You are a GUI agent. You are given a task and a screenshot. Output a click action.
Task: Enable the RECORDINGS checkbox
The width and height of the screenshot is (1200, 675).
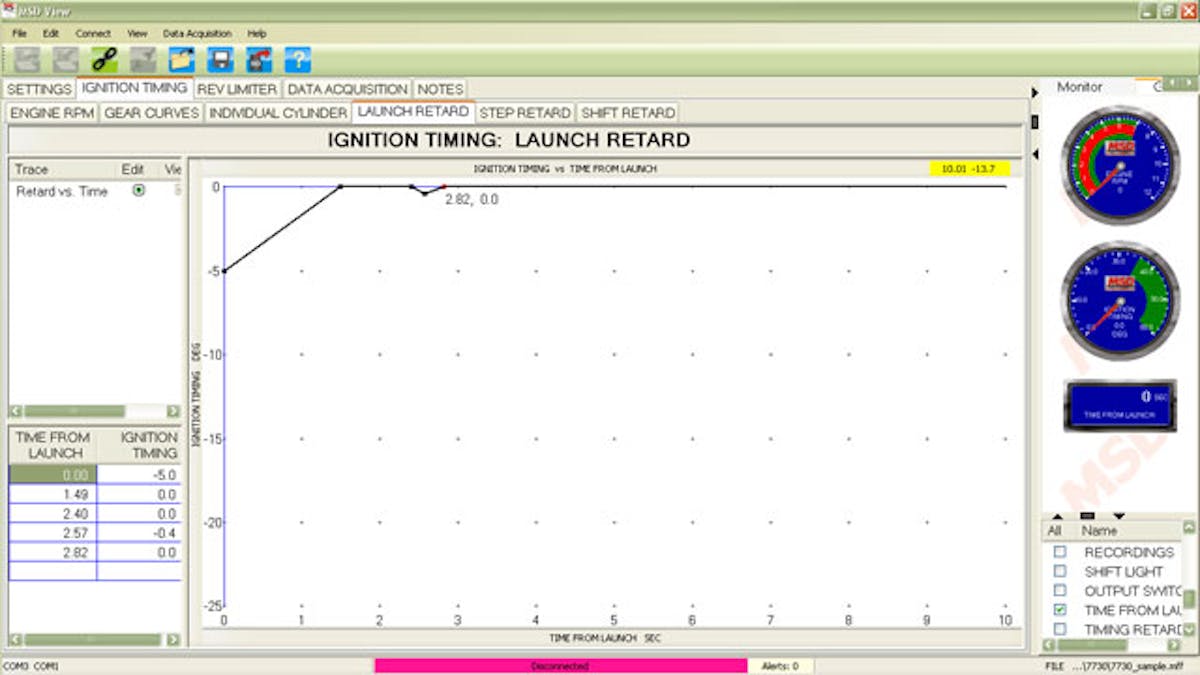pyautogui.click(x=1060, y=552)
